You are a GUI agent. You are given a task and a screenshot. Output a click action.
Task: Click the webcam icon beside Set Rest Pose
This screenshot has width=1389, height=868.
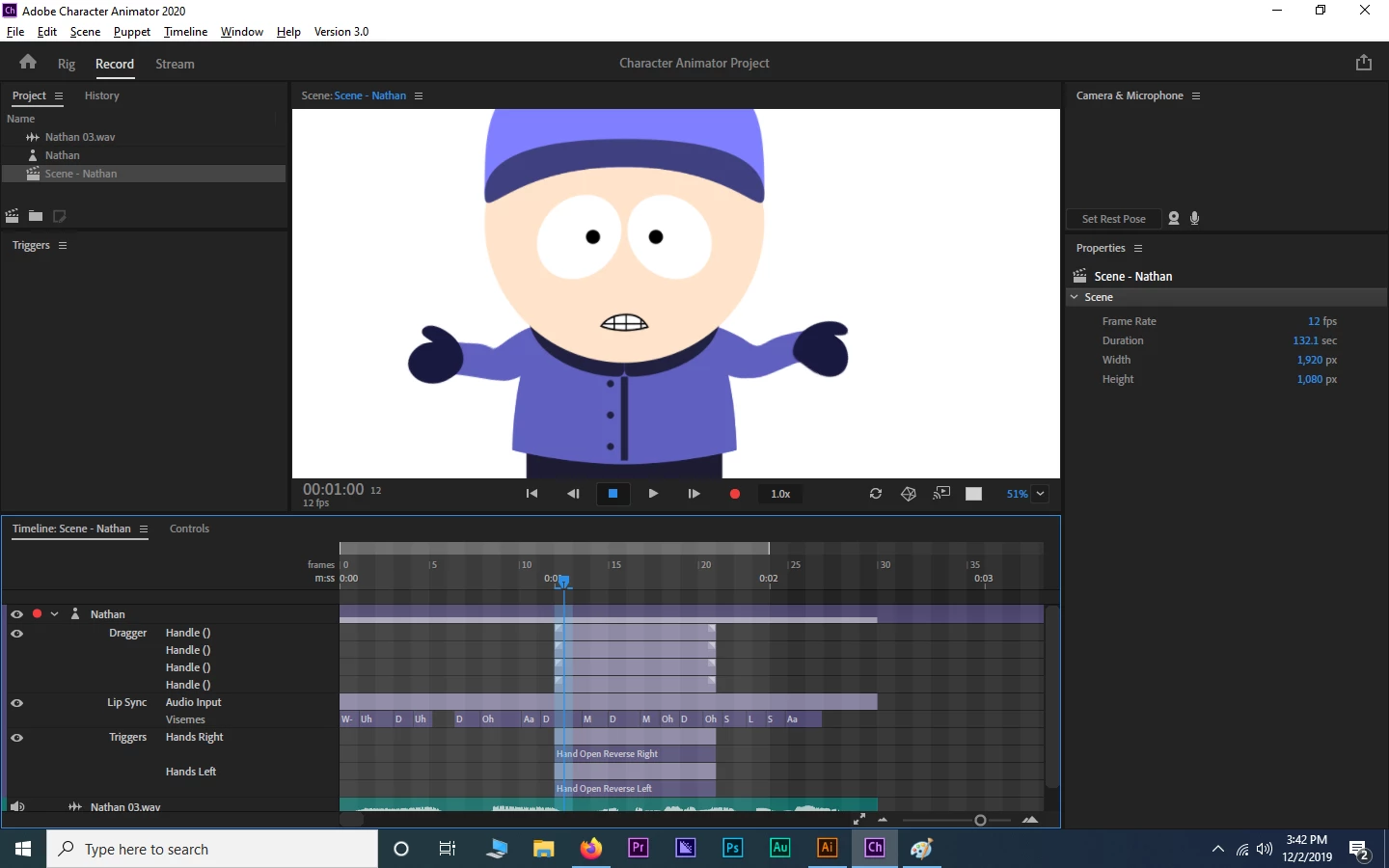1174,219
